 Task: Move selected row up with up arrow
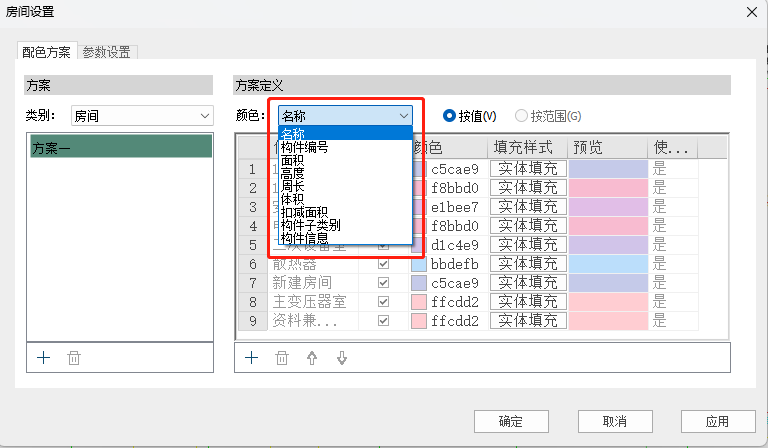point(312,358)
